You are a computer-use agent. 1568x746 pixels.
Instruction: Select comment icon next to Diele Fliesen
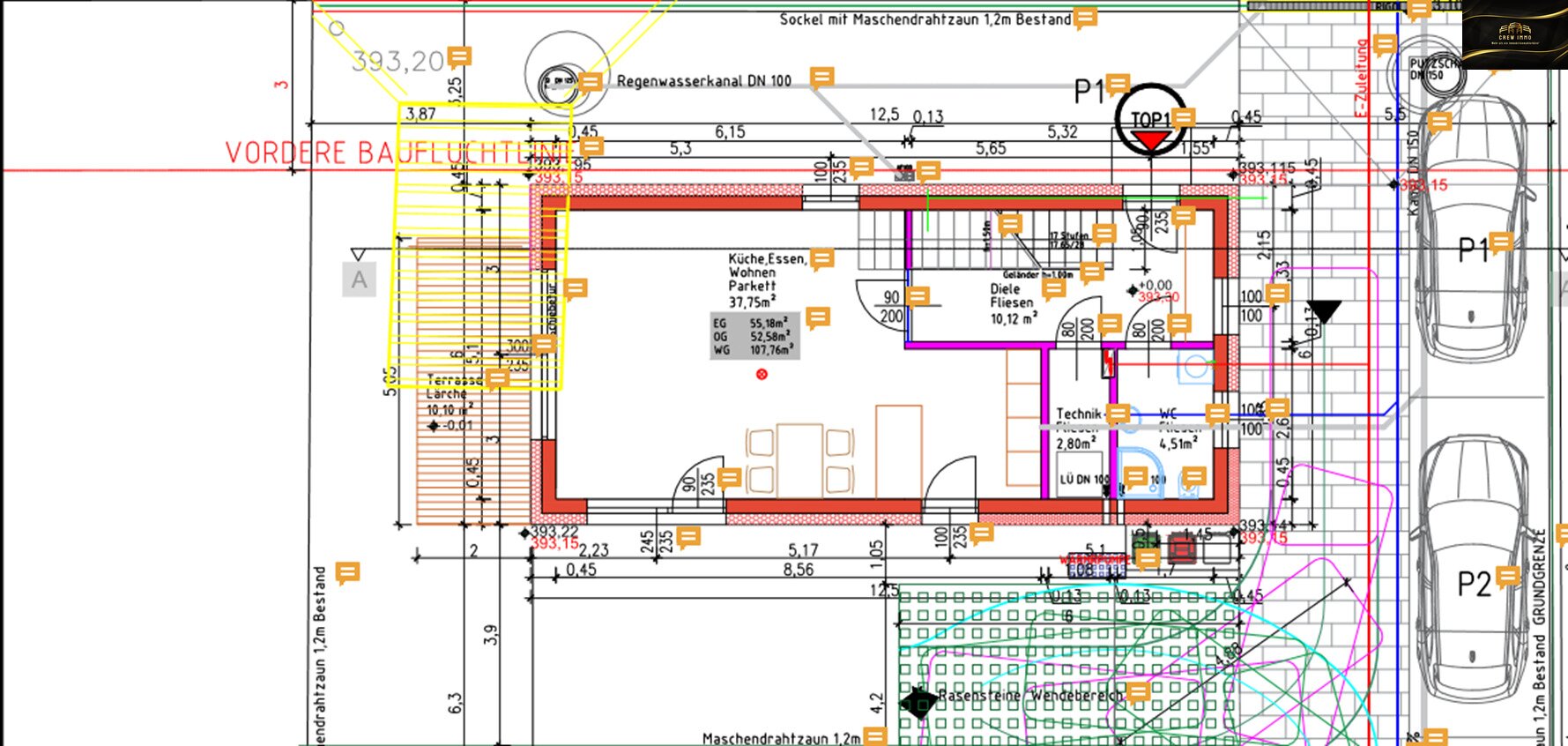[x=1053, y=287]
